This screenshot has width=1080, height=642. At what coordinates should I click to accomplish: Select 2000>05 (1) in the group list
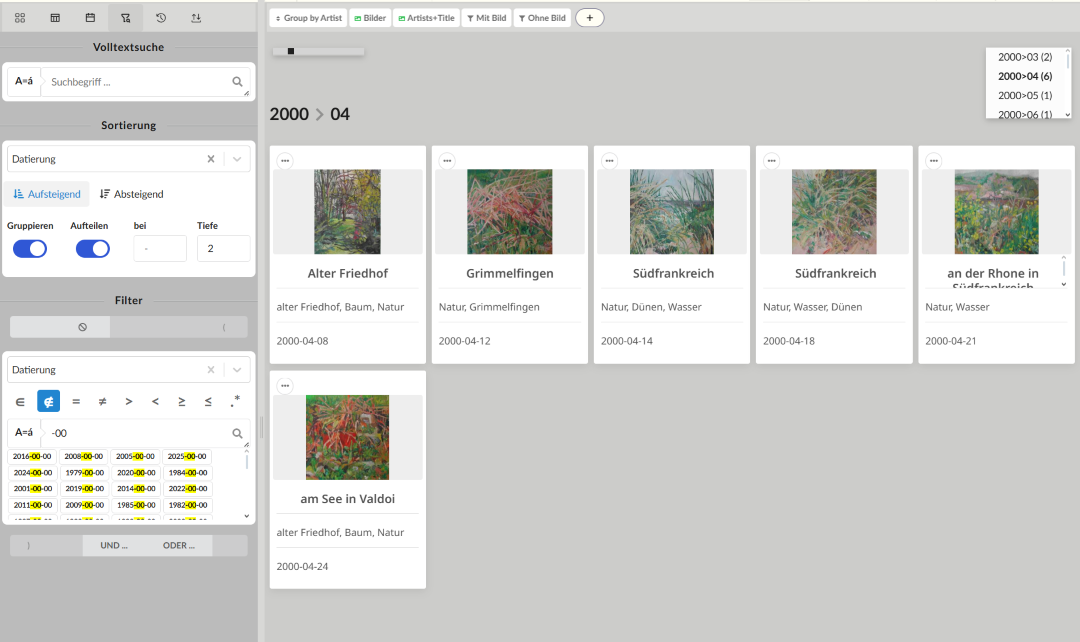tap(1024, 96)
